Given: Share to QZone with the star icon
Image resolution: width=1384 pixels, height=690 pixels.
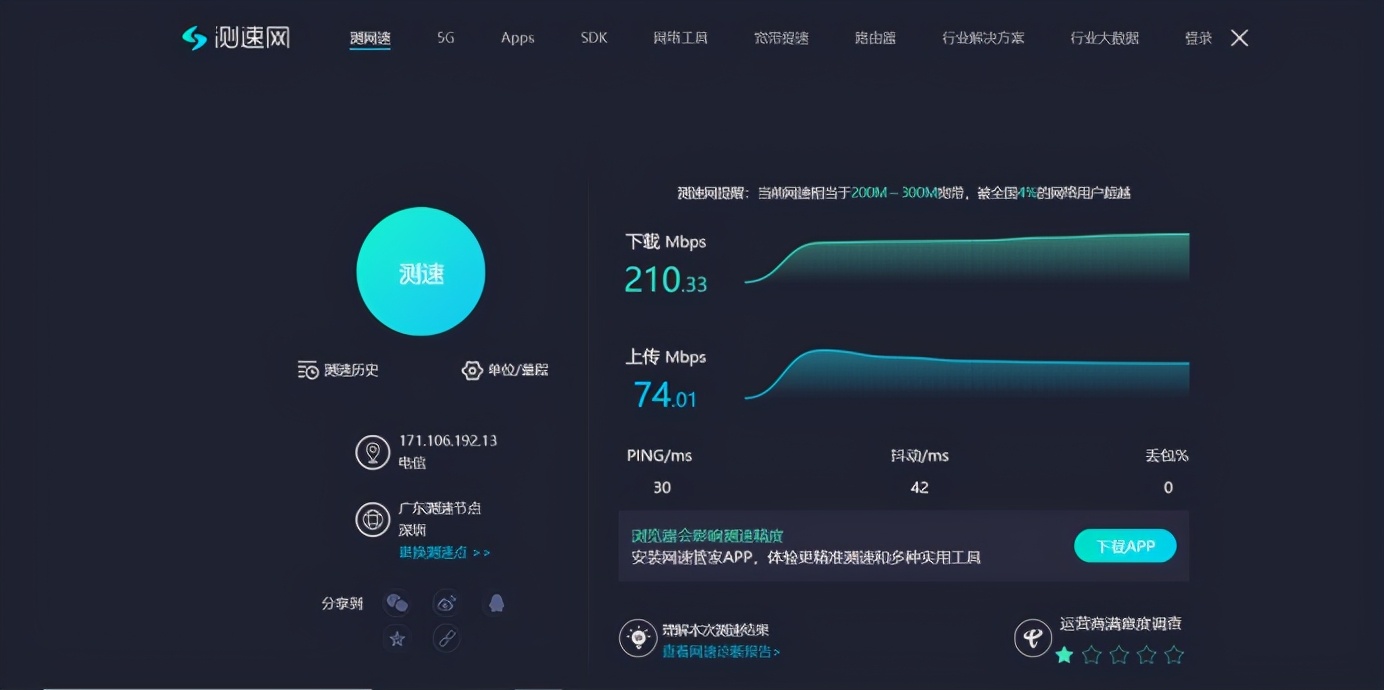Looking at the screenshot, I should pyautogui.click(x=397, y=638).
